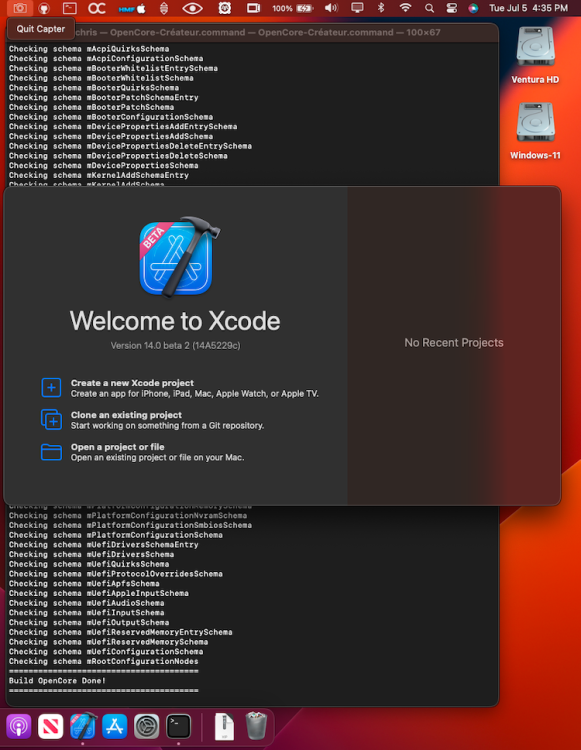Click the Capter camera icon in menu bar
Image resolution: width=581 pixels, height=750 pixels.
click(20, 8)
